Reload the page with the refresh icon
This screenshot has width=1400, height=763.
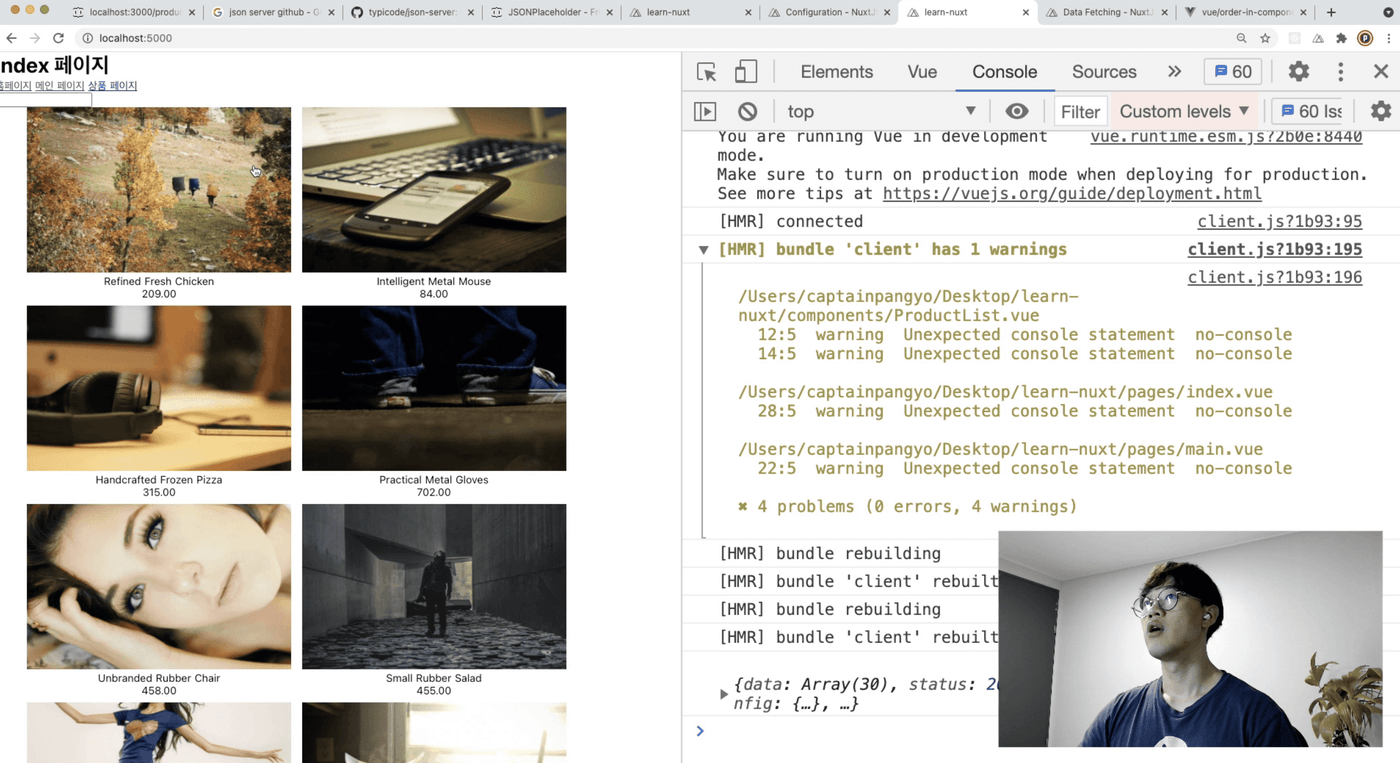click(x=58, y=38)
